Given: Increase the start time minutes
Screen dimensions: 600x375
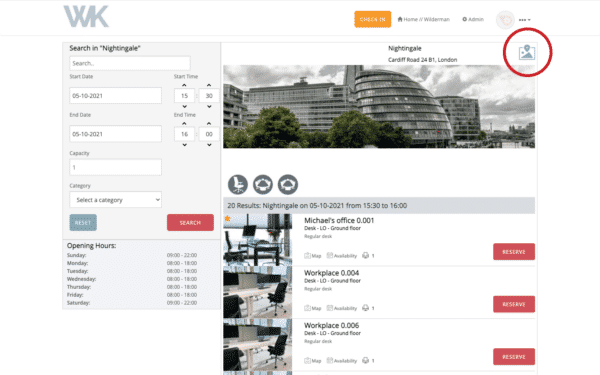Looking at the screenshot, I should coord(209,85).
